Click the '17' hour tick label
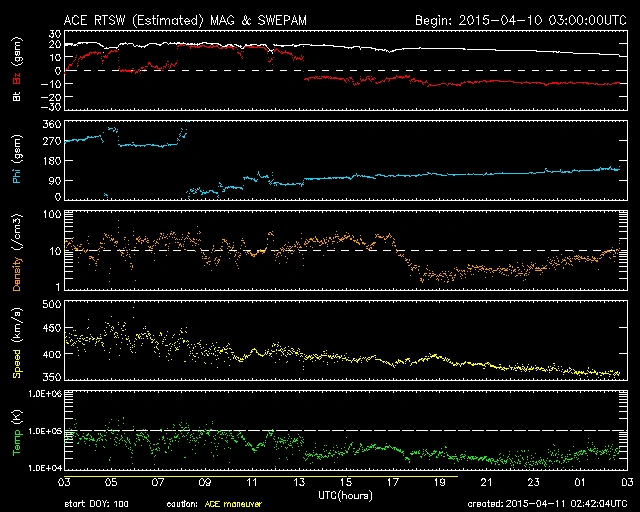Image resolution: width=640 pixels, height=512 pixels. pyautogui.click(x=393, y=482)
